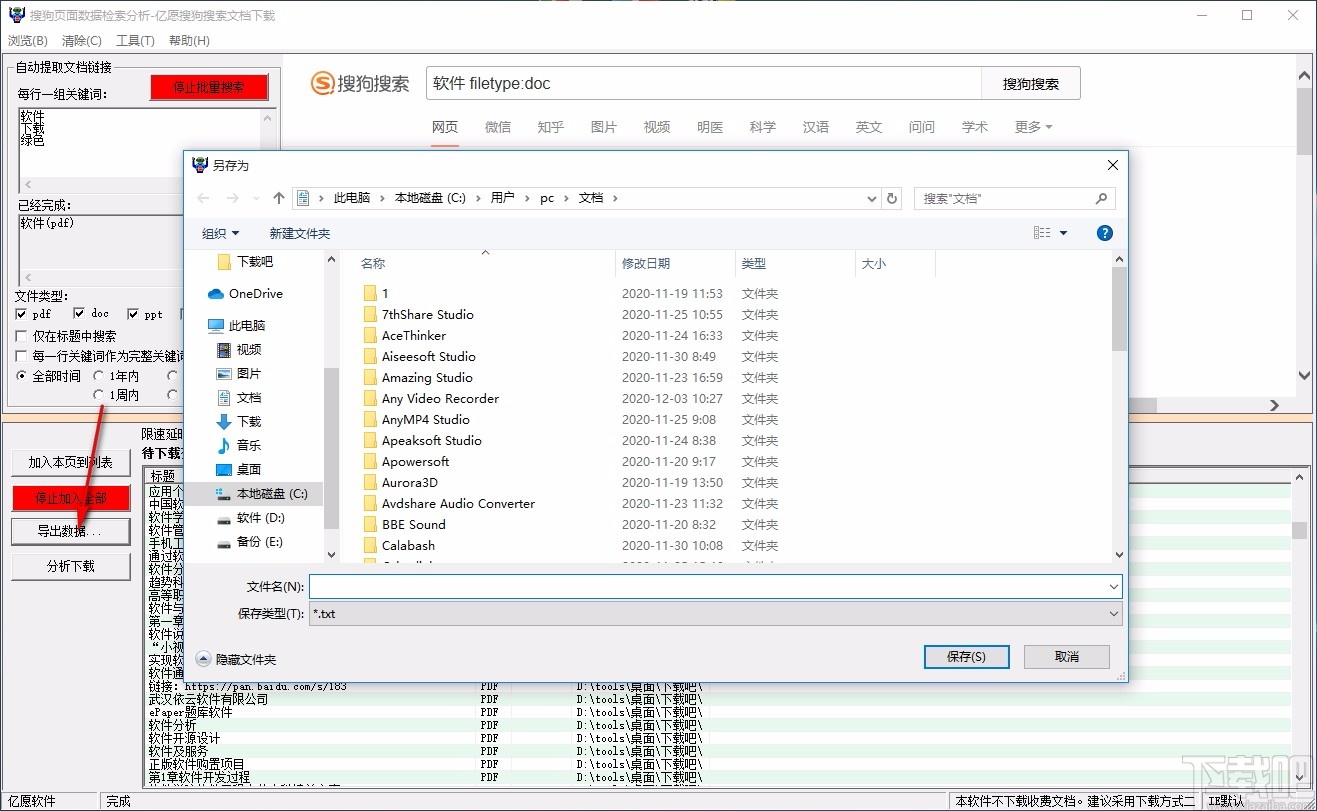Click the up-folder navigation arrow icon
The height and width of the screenshot is (811, 1317).
pyautogui.click(x=279, y=198)
